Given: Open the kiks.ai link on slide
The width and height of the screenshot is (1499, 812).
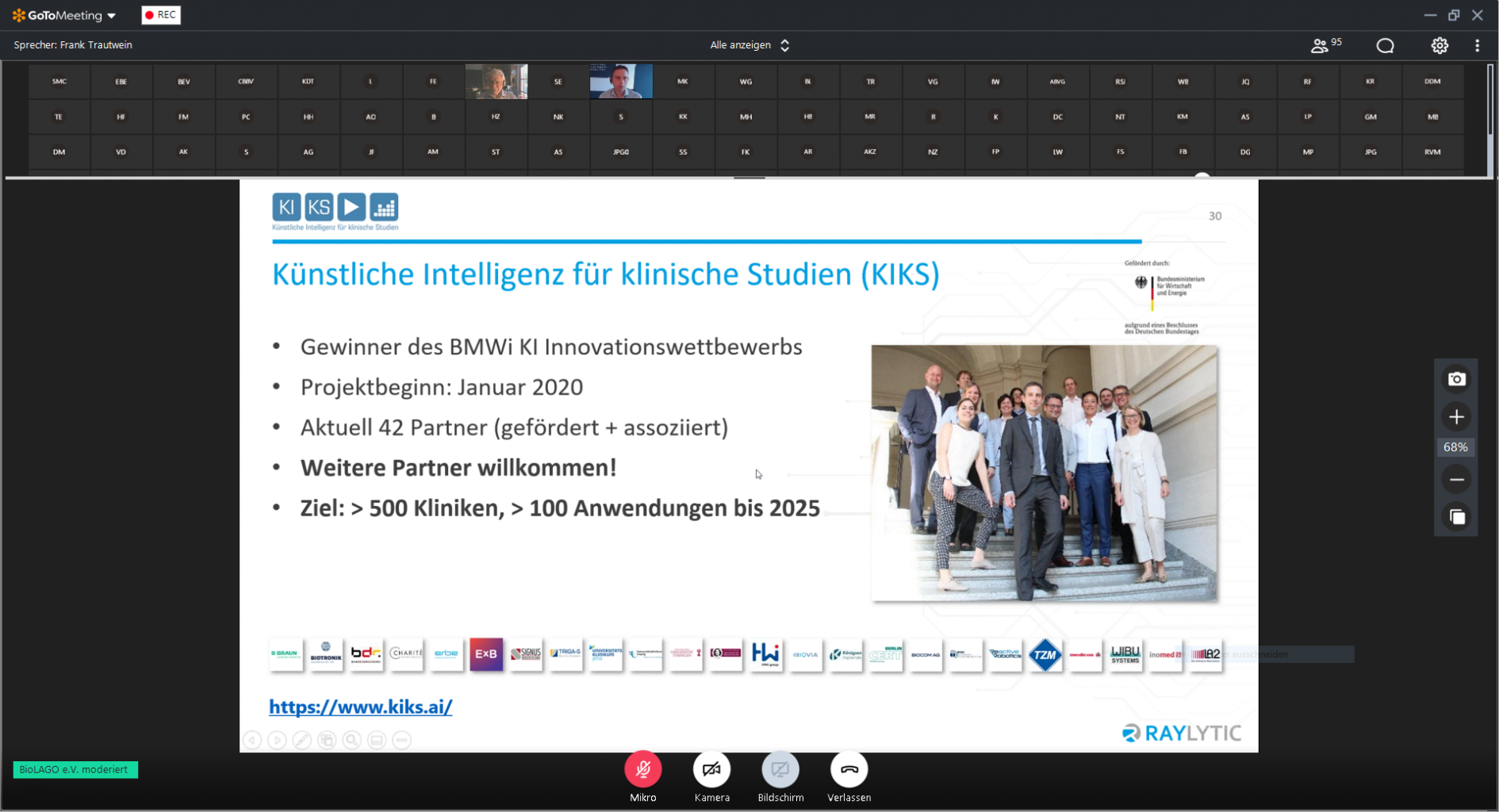Looking at the screenshot, I should click(x=360, y=707).
